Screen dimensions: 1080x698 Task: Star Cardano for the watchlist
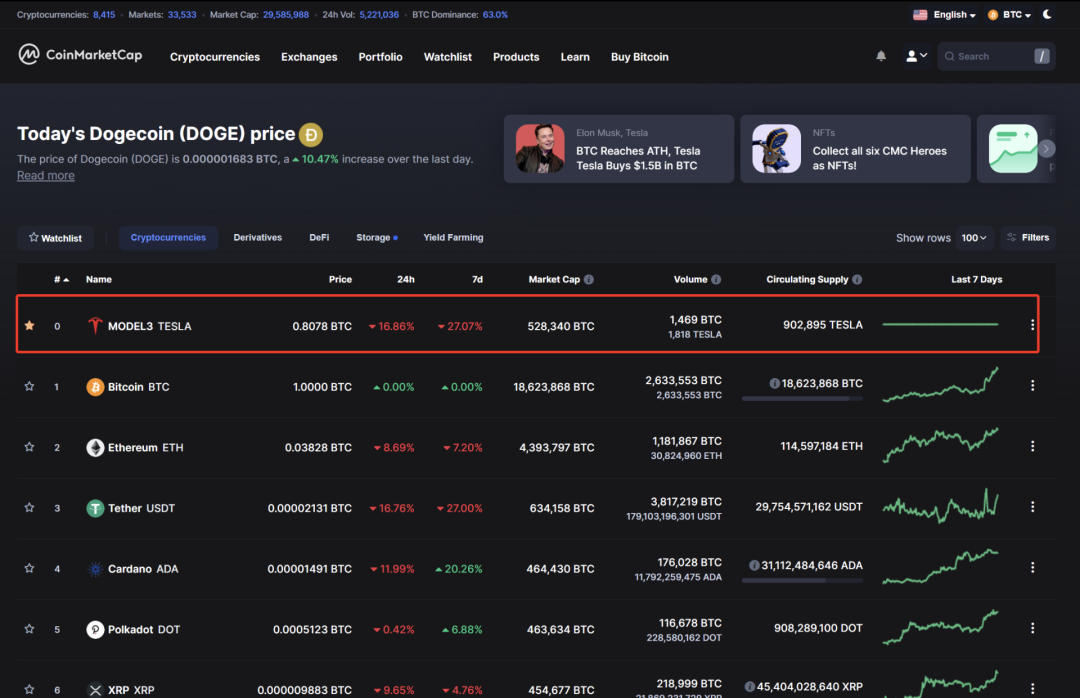[29, 568]
